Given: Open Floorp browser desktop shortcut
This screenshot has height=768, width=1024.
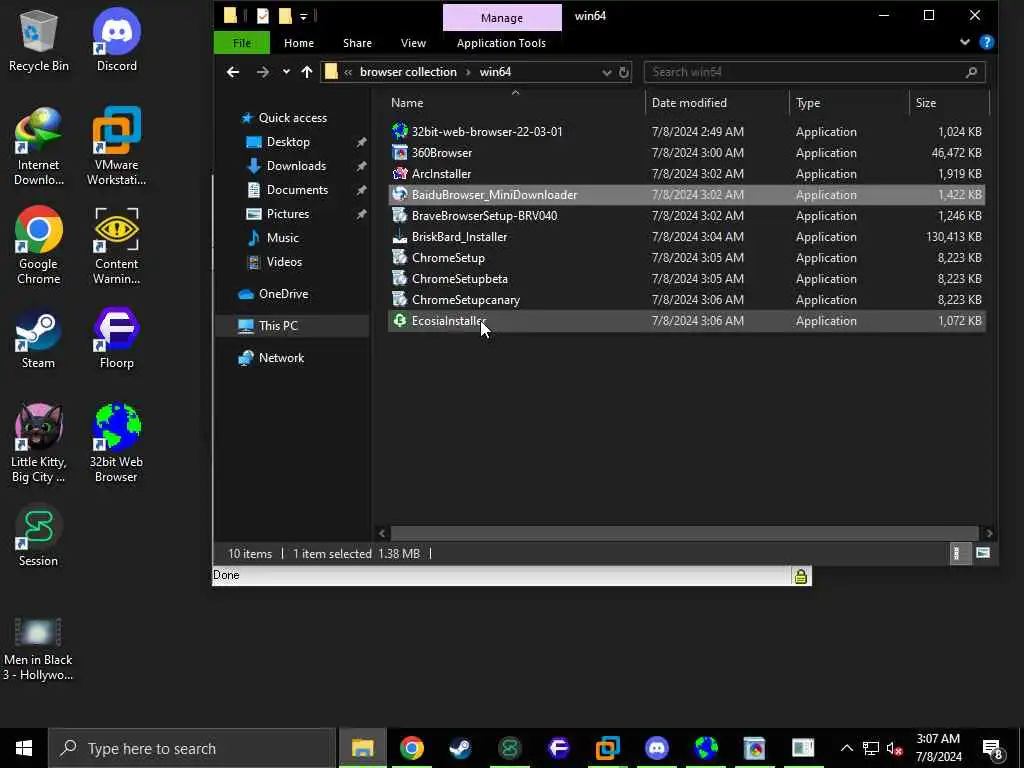Looking at the screenshot, I should click(116, 338).
